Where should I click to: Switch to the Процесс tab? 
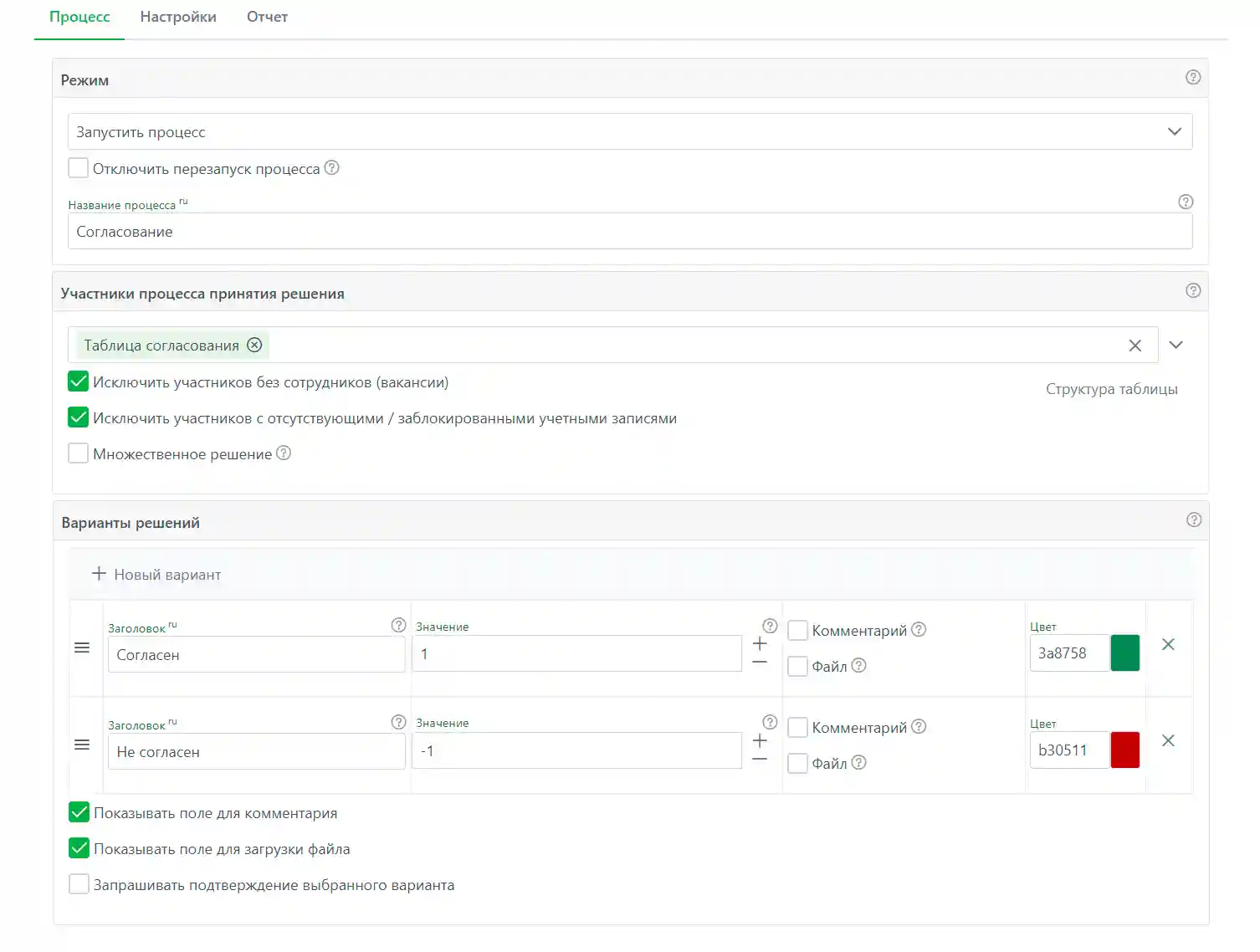[79, 17]
